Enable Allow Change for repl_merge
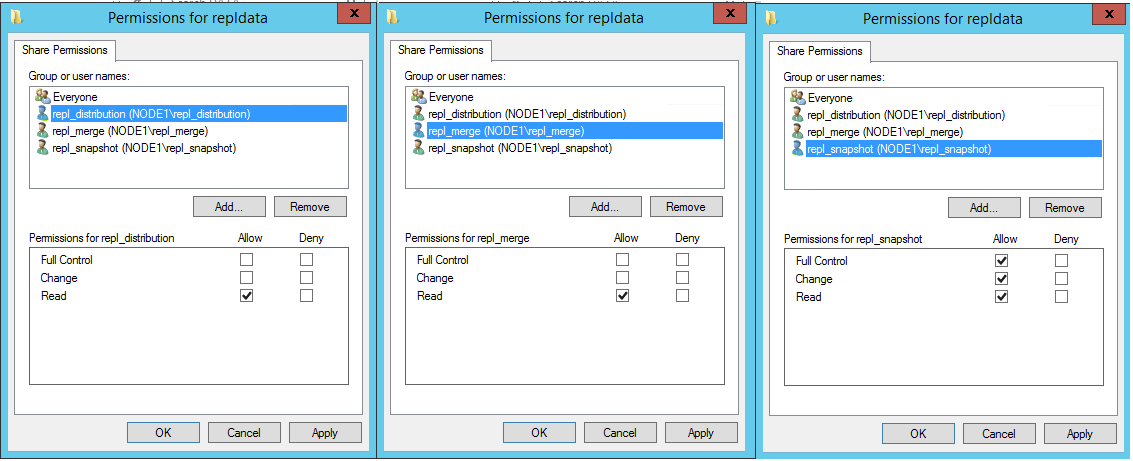This screenshot has height=461, width=1133. coord(623,278)
